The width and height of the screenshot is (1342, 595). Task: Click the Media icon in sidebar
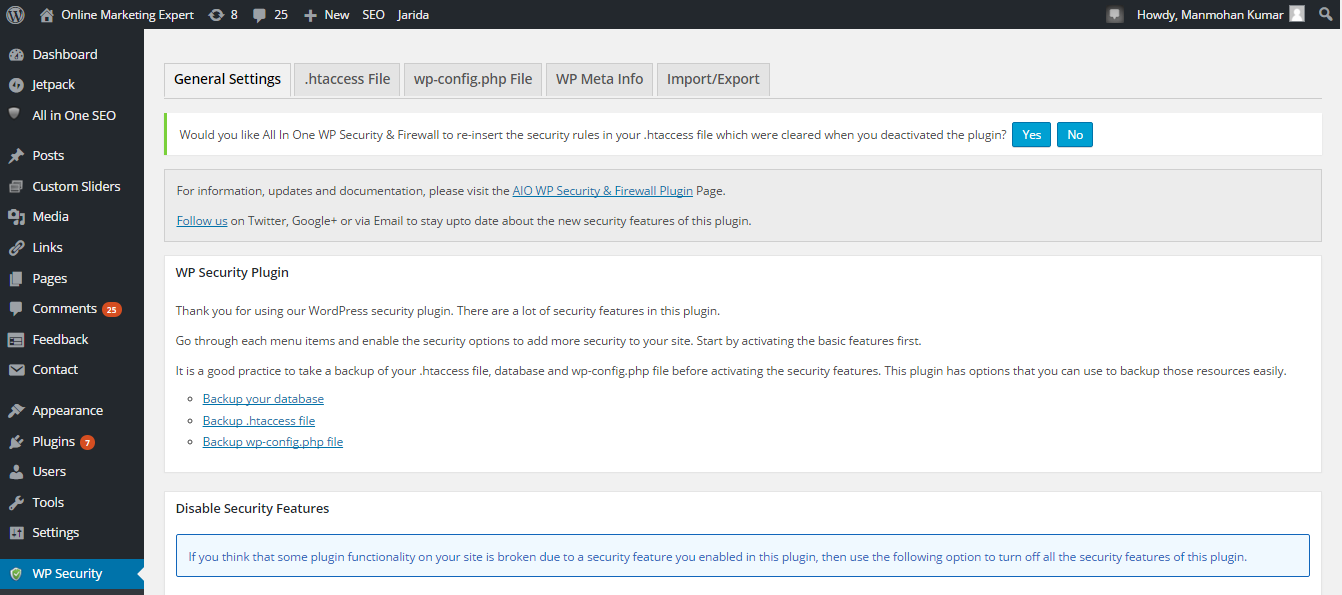[x=15, y=217]
